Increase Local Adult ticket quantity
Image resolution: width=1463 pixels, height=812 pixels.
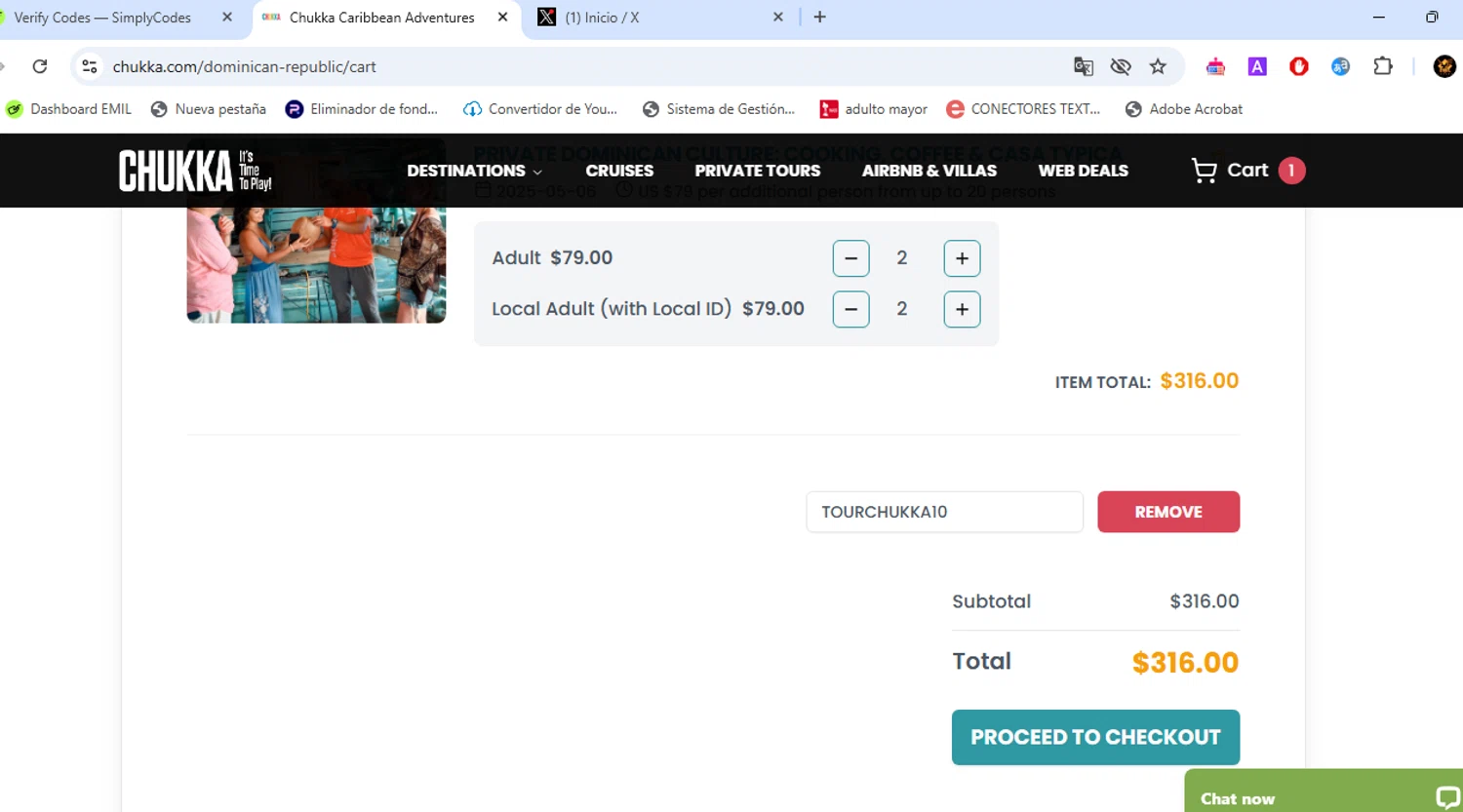click(x=962, y=309)
